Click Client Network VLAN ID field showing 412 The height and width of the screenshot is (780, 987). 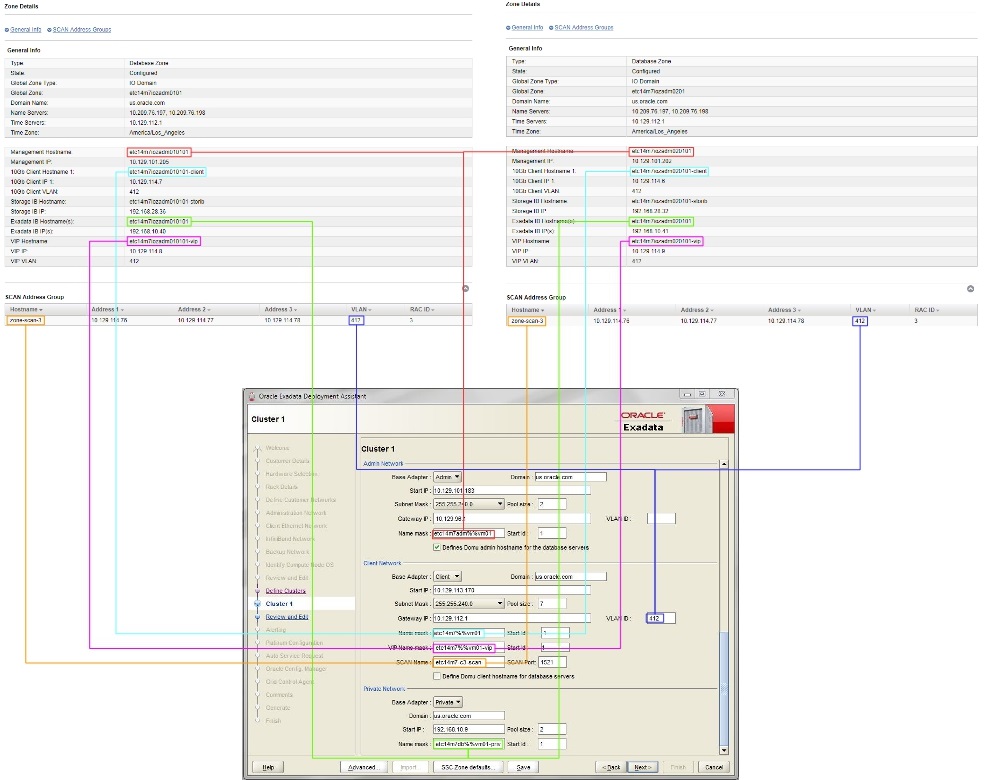[661, 618]
